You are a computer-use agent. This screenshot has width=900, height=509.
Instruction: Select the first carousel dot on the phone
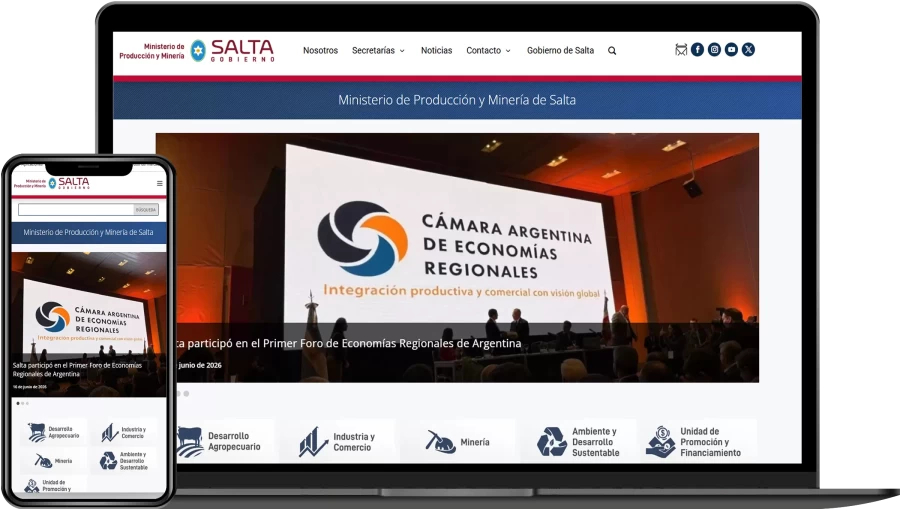pyautogui.click(x=18, y=403)
